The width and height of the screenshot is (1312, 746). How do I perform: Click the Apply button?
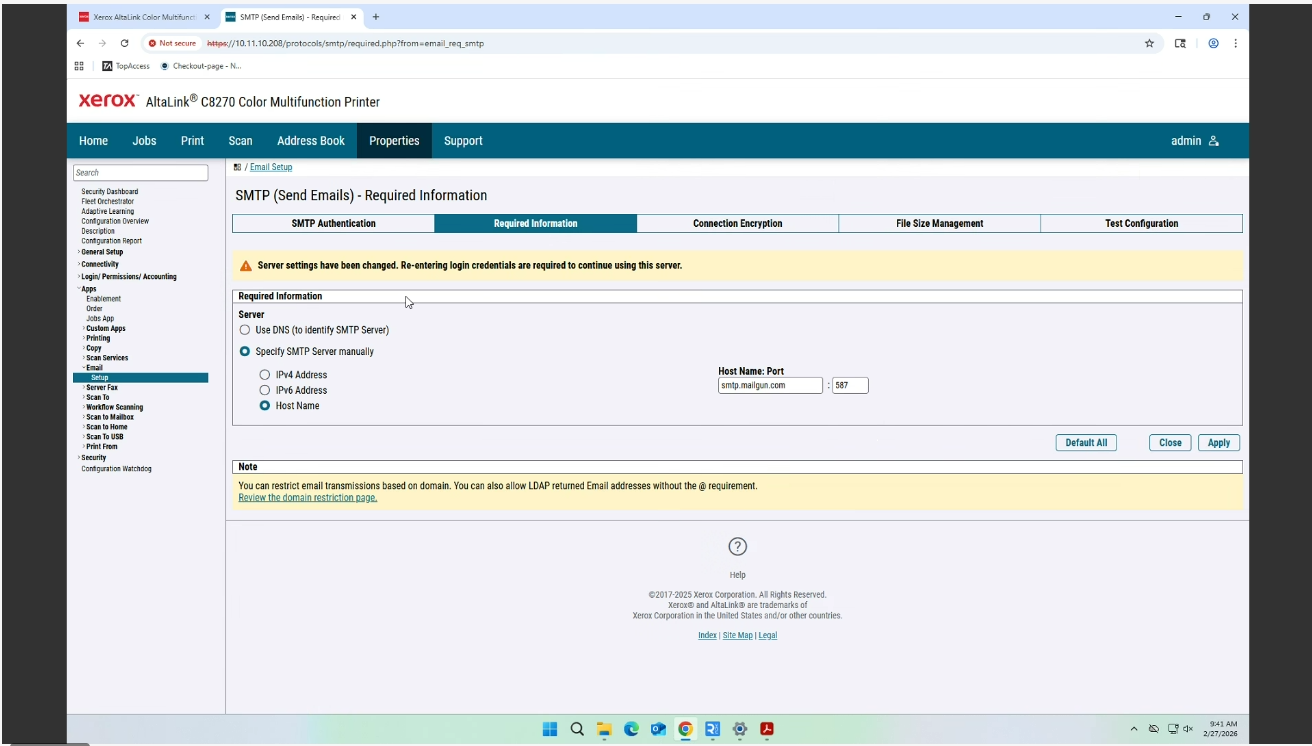click(x=1218, y=442)
